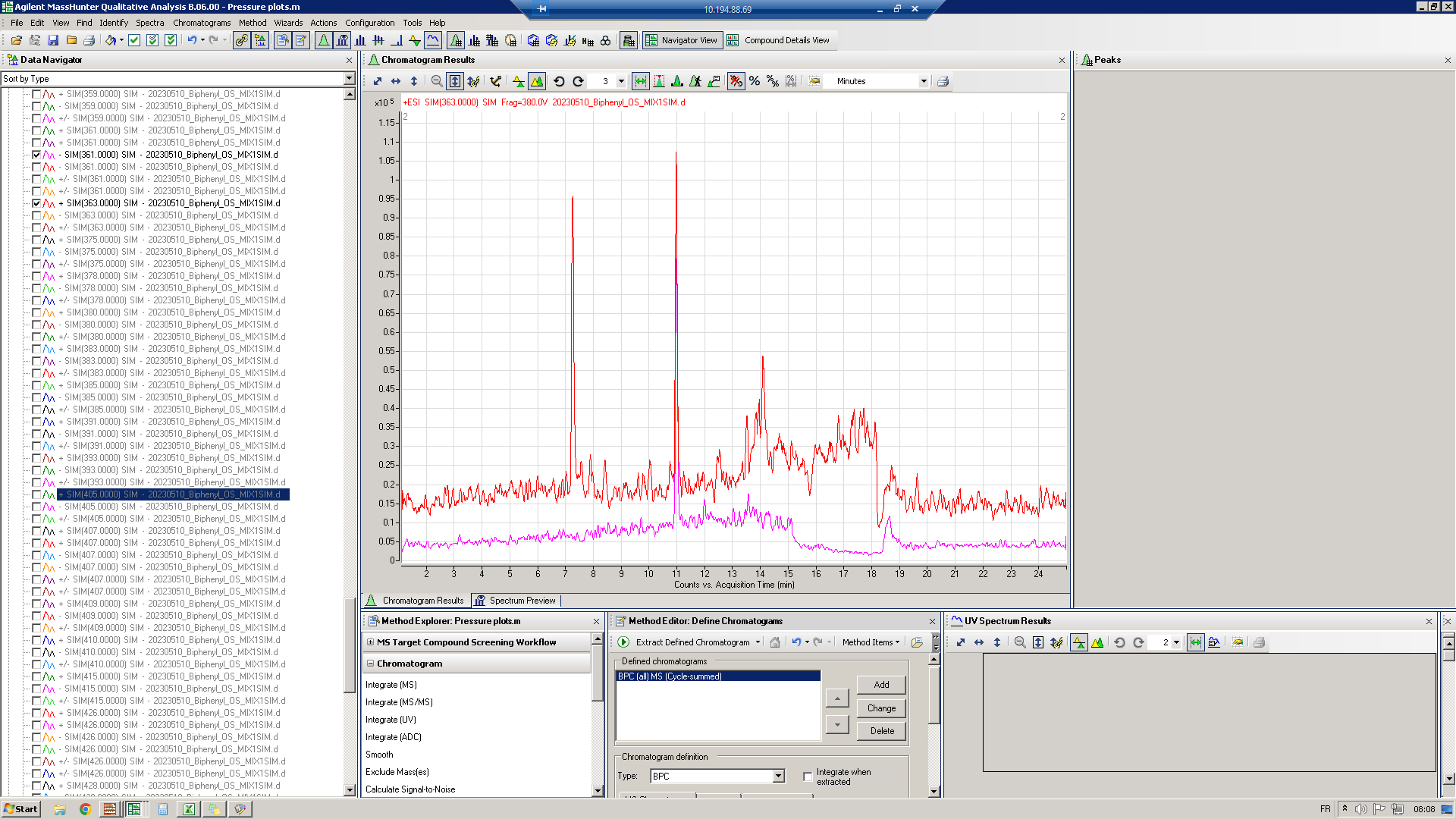Open the Chromatograms menu
Image resolution: width=1456 pixels, height=819 pixels.
point(201,23)
